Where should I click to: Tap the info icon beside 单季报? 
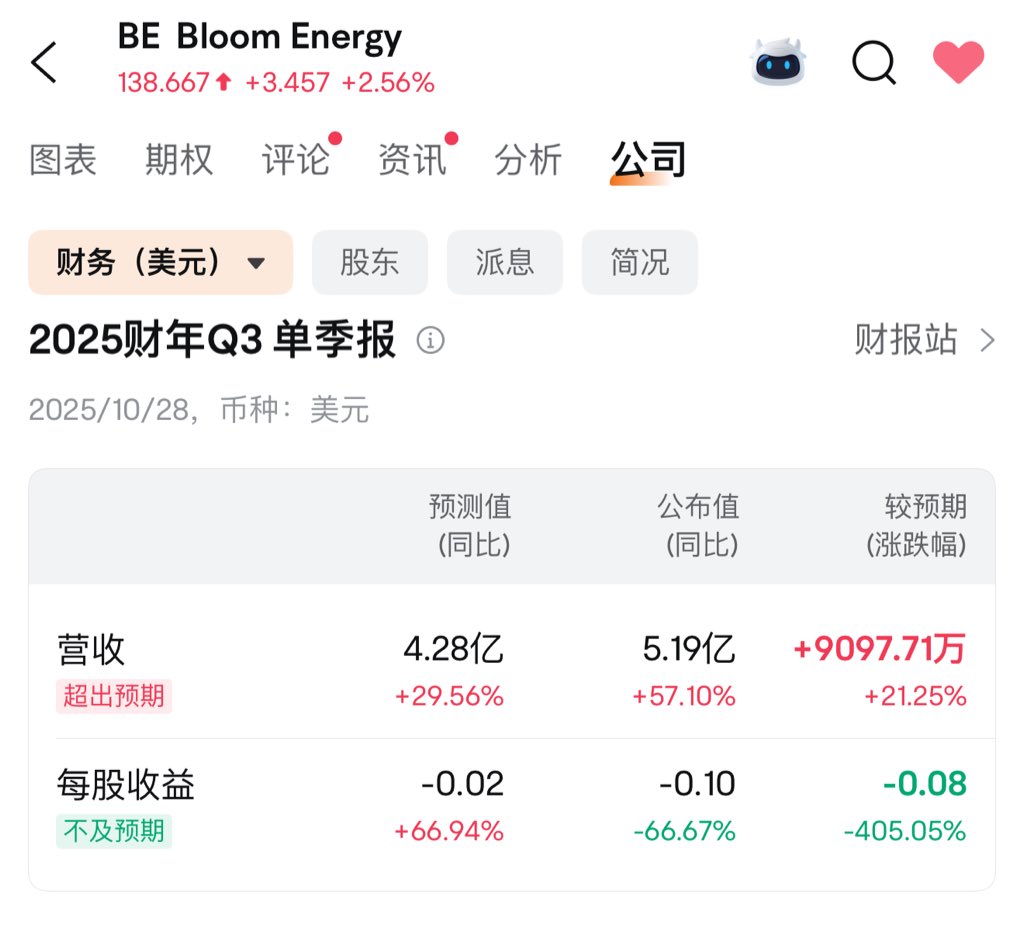(x=430, y=341)
